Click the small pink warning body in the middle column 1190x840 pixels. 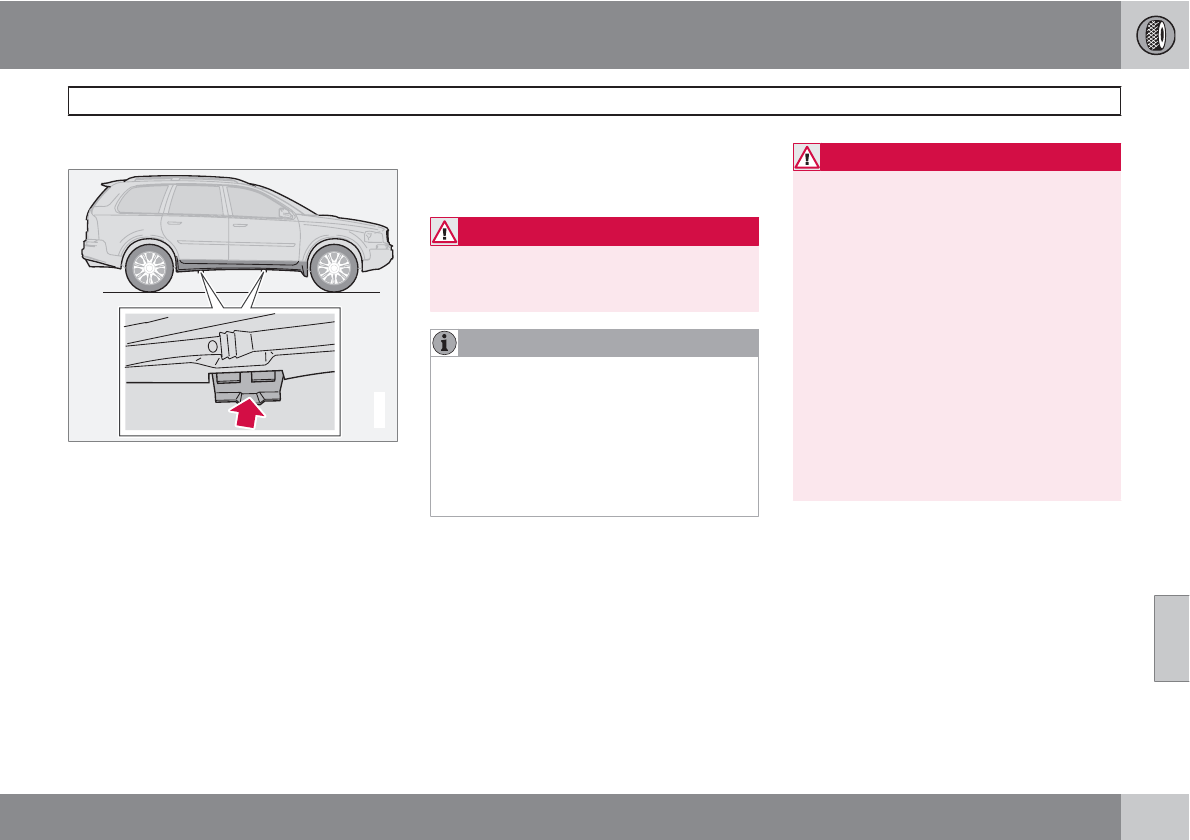[594, 279]
